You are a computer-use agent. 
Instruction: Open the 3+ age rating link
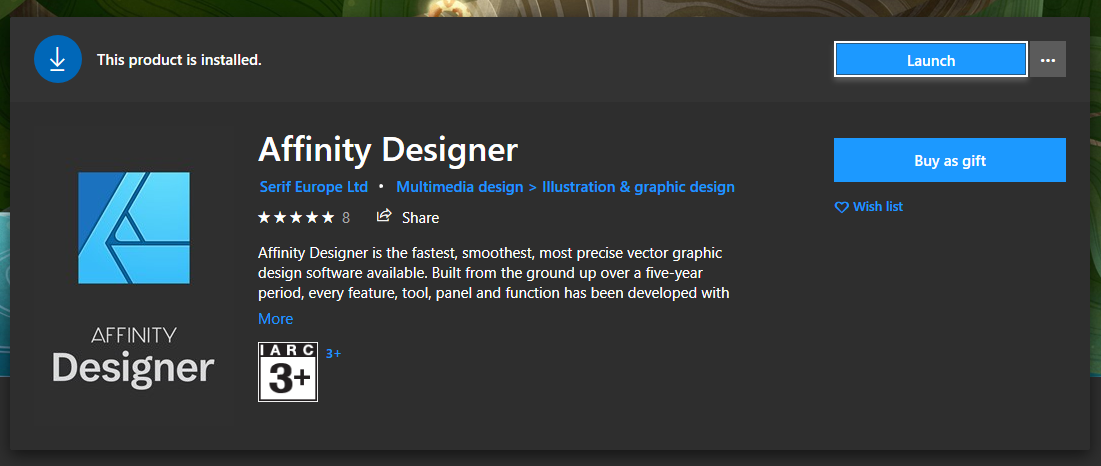334,354
